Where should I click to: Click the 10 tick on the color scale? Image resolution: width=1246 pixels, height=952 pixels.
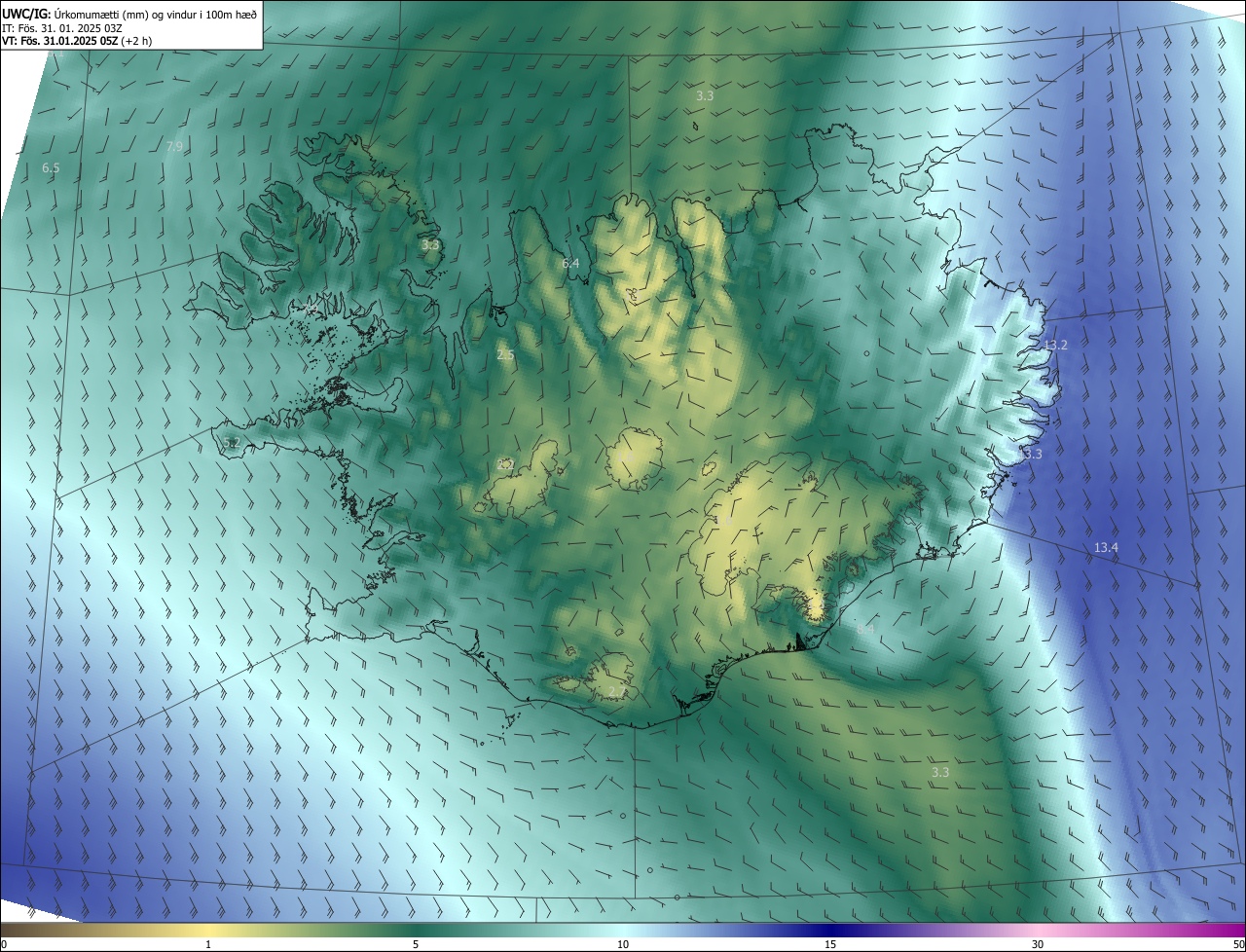click(623, 944)
